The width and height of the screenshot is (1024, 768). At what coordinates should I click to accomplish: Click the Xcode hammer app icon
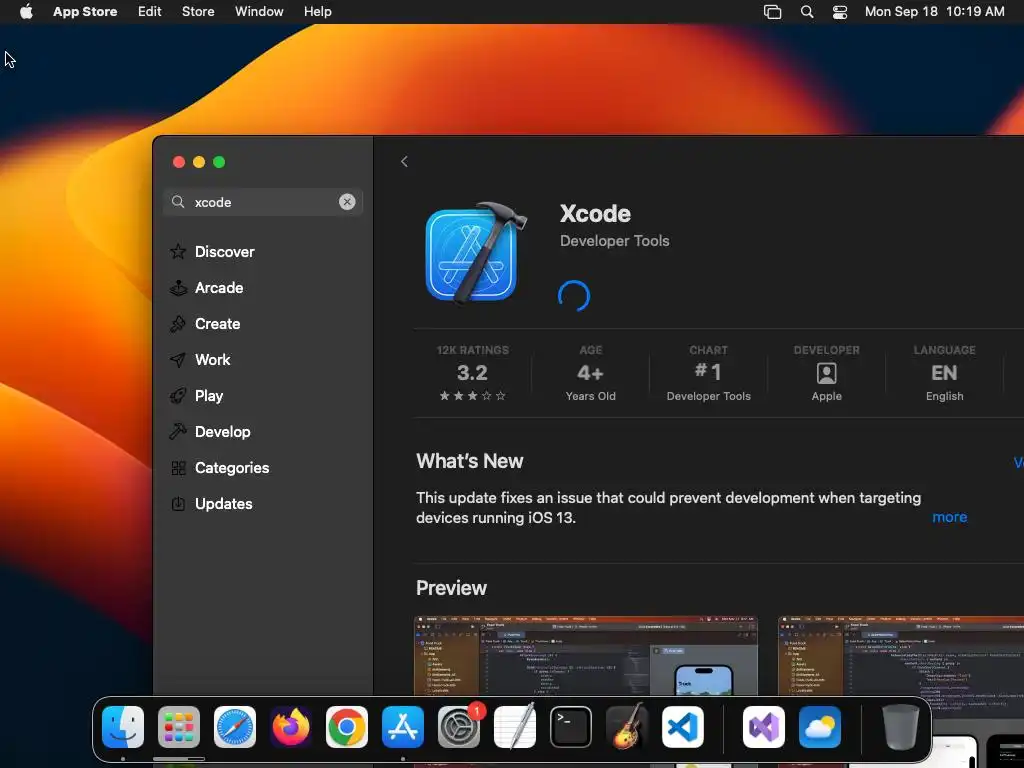pyautogui.click(x=475, y=253)
